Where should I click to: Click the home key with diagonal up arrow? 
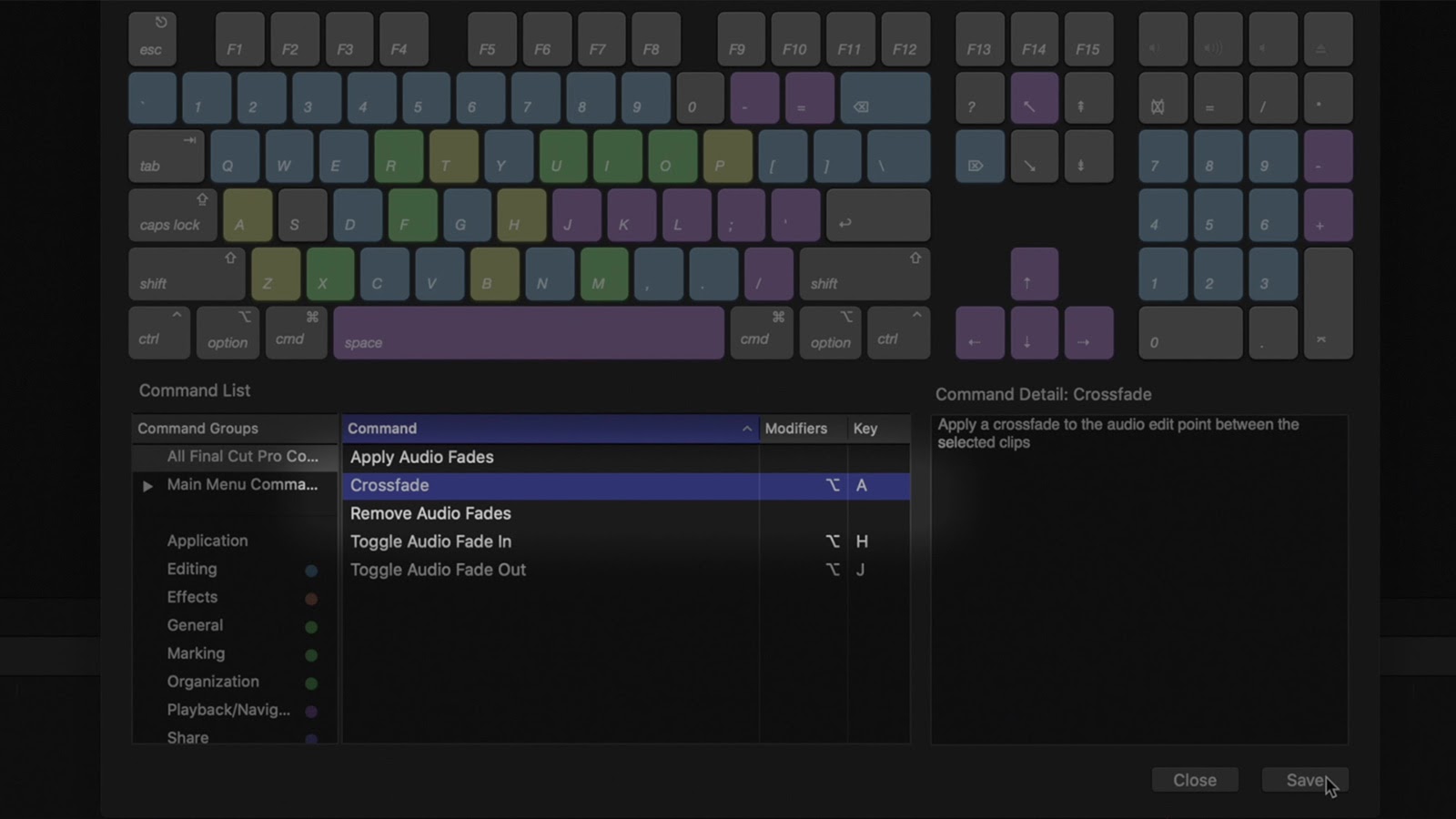pos(1035,98)
